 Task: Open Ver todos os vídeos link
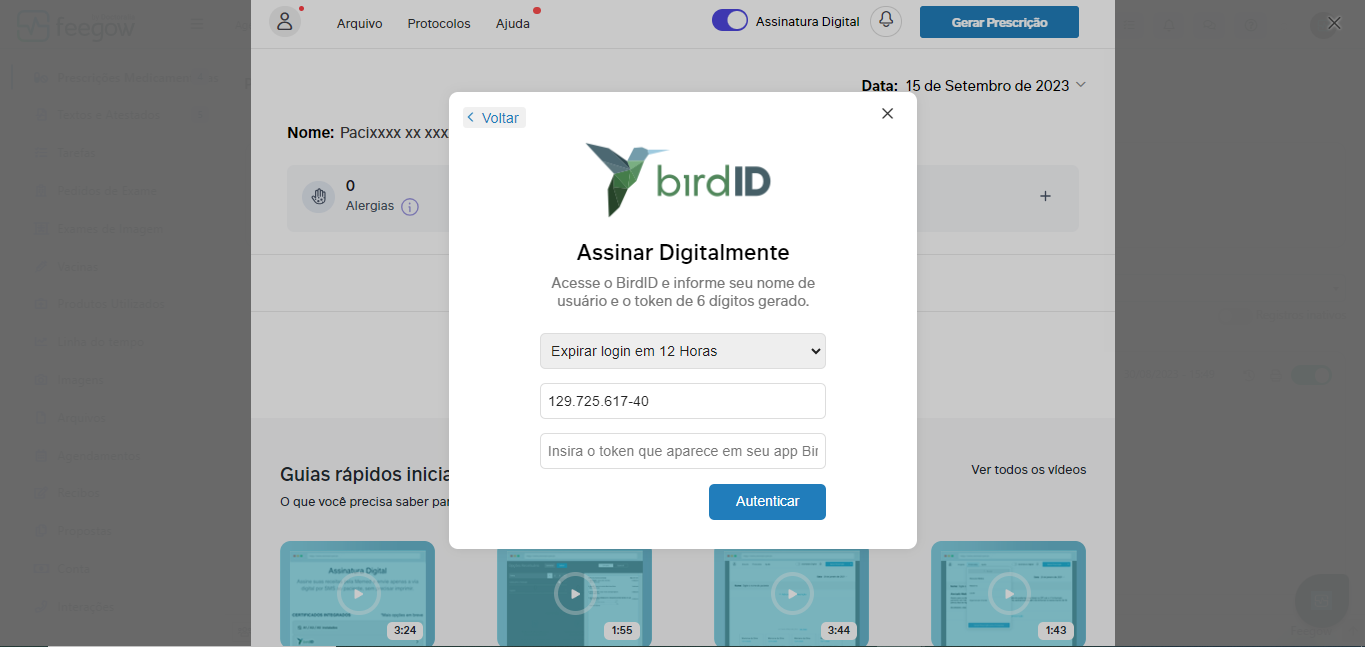click(1028, 470)
